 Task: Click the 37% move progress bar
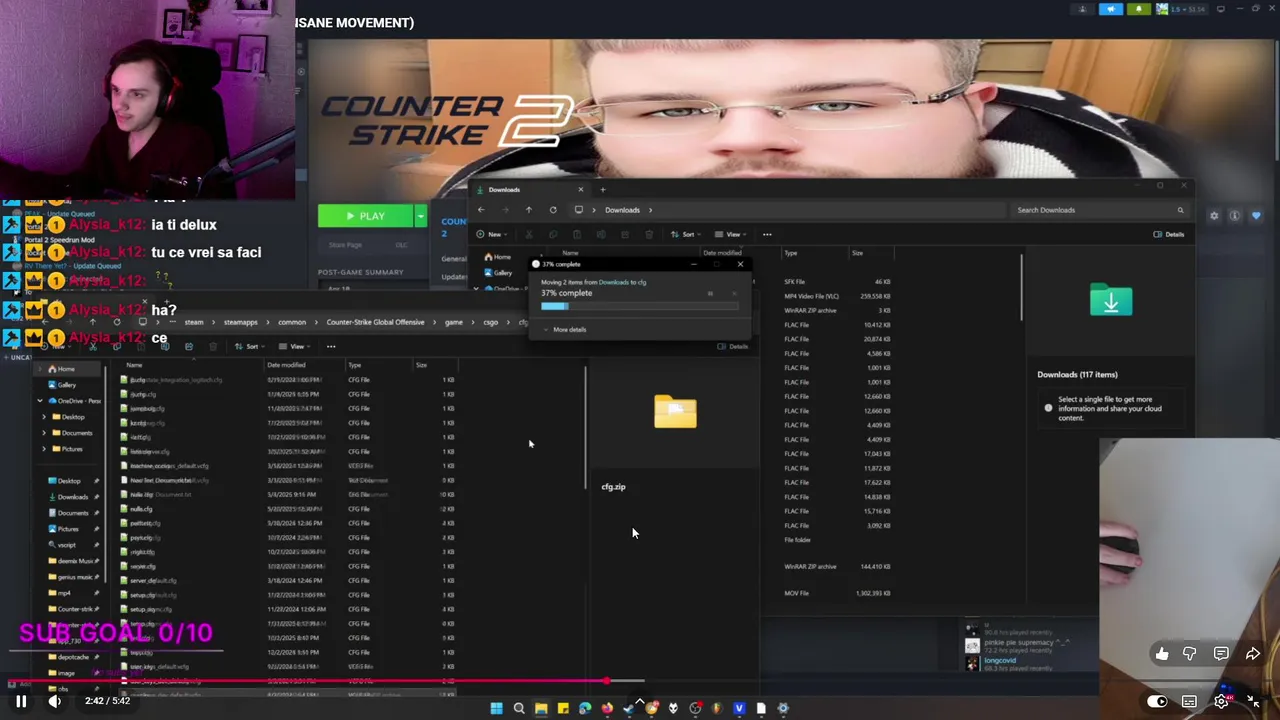click(x=640, y=306)
